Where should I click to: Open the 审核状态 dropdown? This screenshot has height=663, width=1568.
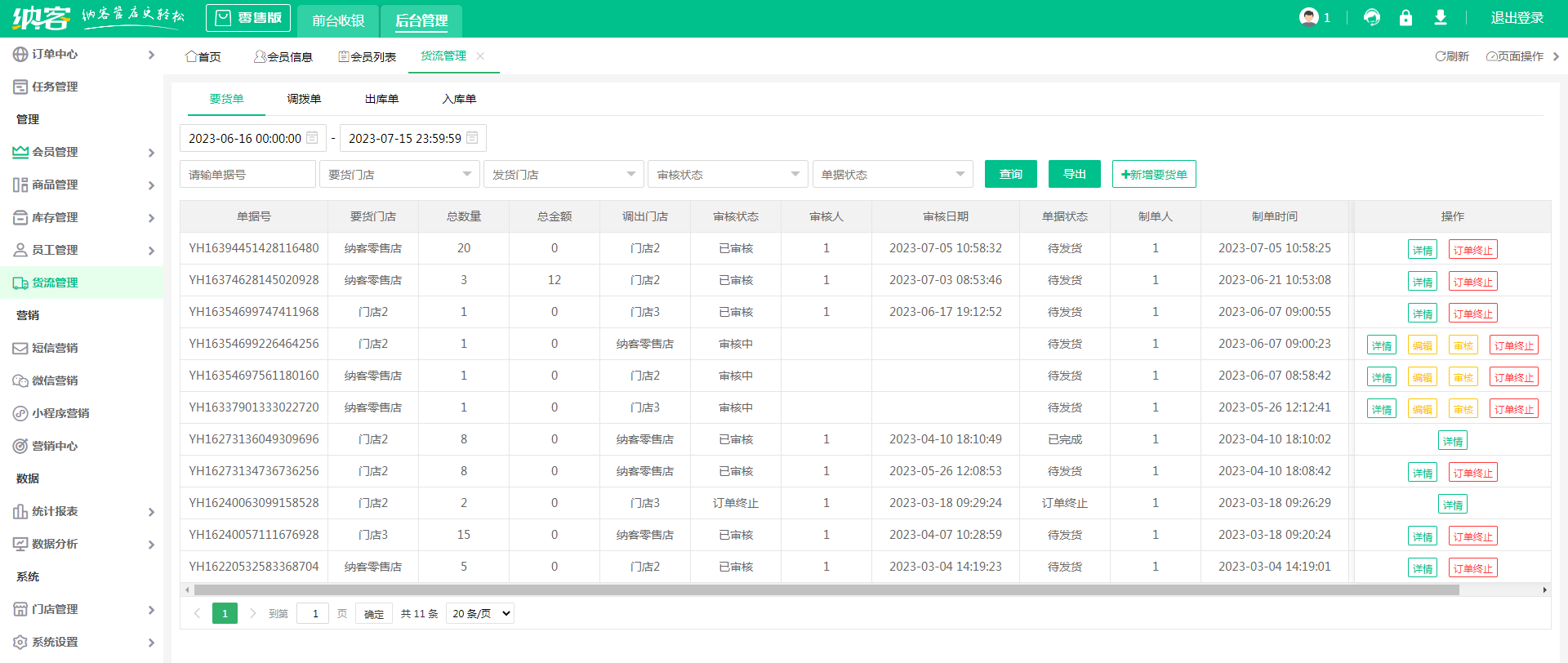click(x=728, y=174)
